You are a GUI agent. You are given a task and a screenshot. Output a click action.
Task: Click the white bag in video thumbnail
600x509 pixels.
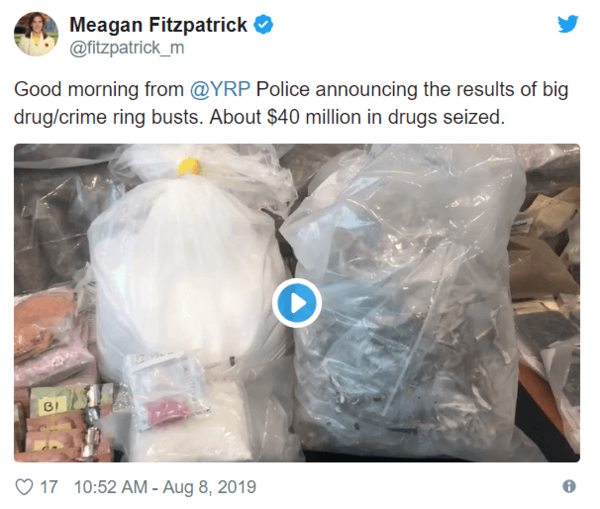(x=188, y=268)
